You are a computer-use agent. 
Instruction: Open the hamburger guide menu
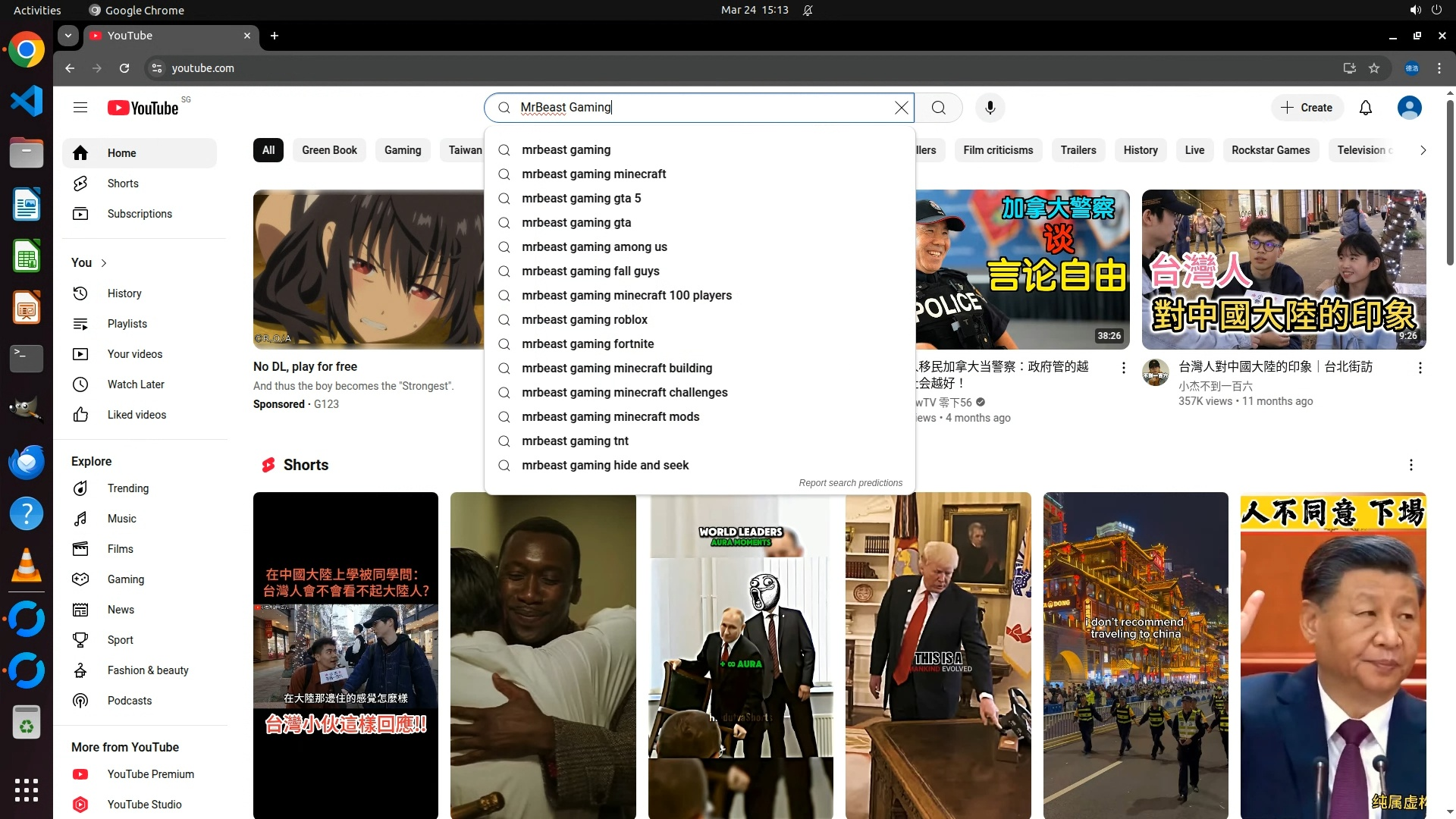coord(80,108)
